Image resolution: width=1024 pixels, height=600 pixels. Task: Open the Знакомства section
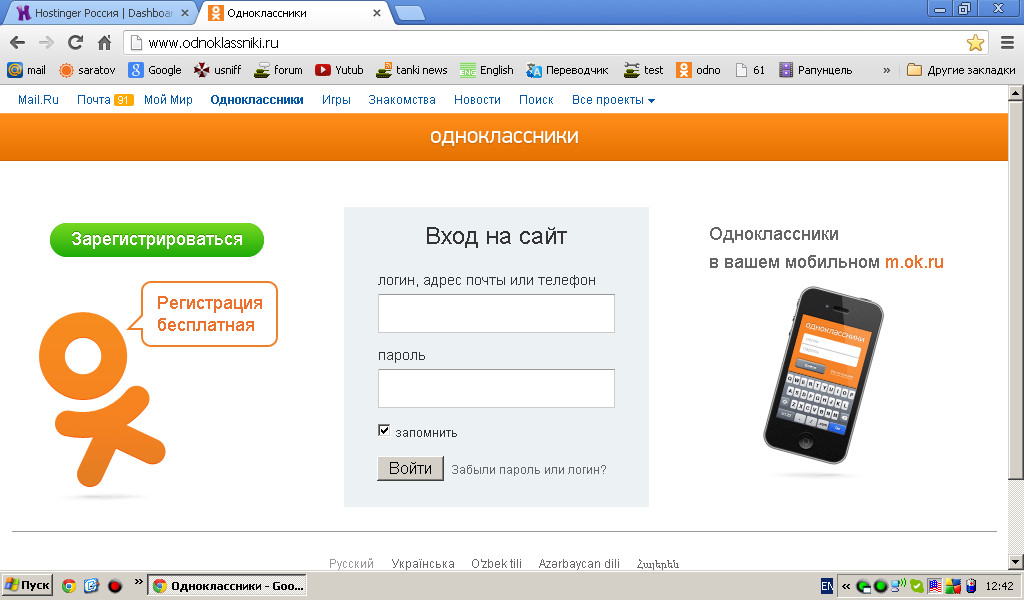point(402,100)
